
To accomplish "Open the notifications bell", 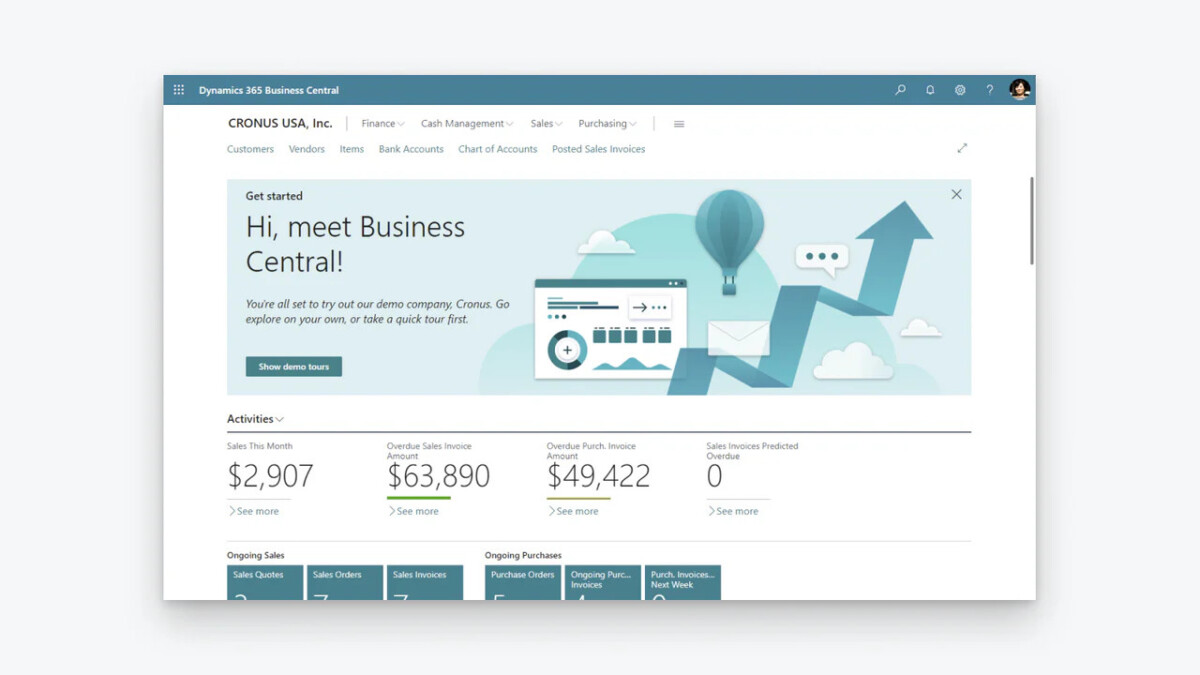I will [x=930, y=90].
